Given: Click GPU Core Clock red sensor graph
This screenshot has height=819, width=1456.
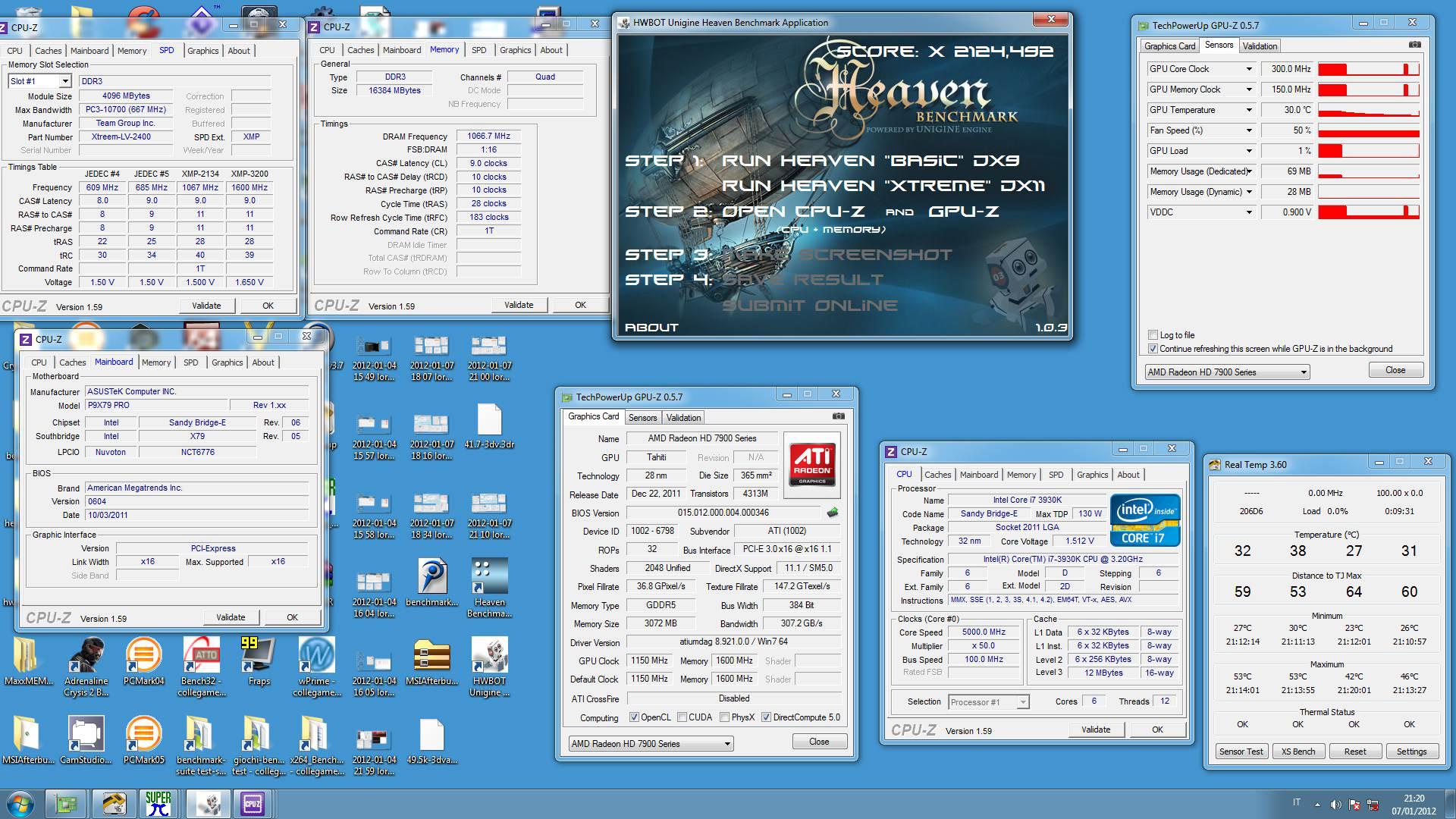Looking at the screenshot, I should pos(1368,69).
